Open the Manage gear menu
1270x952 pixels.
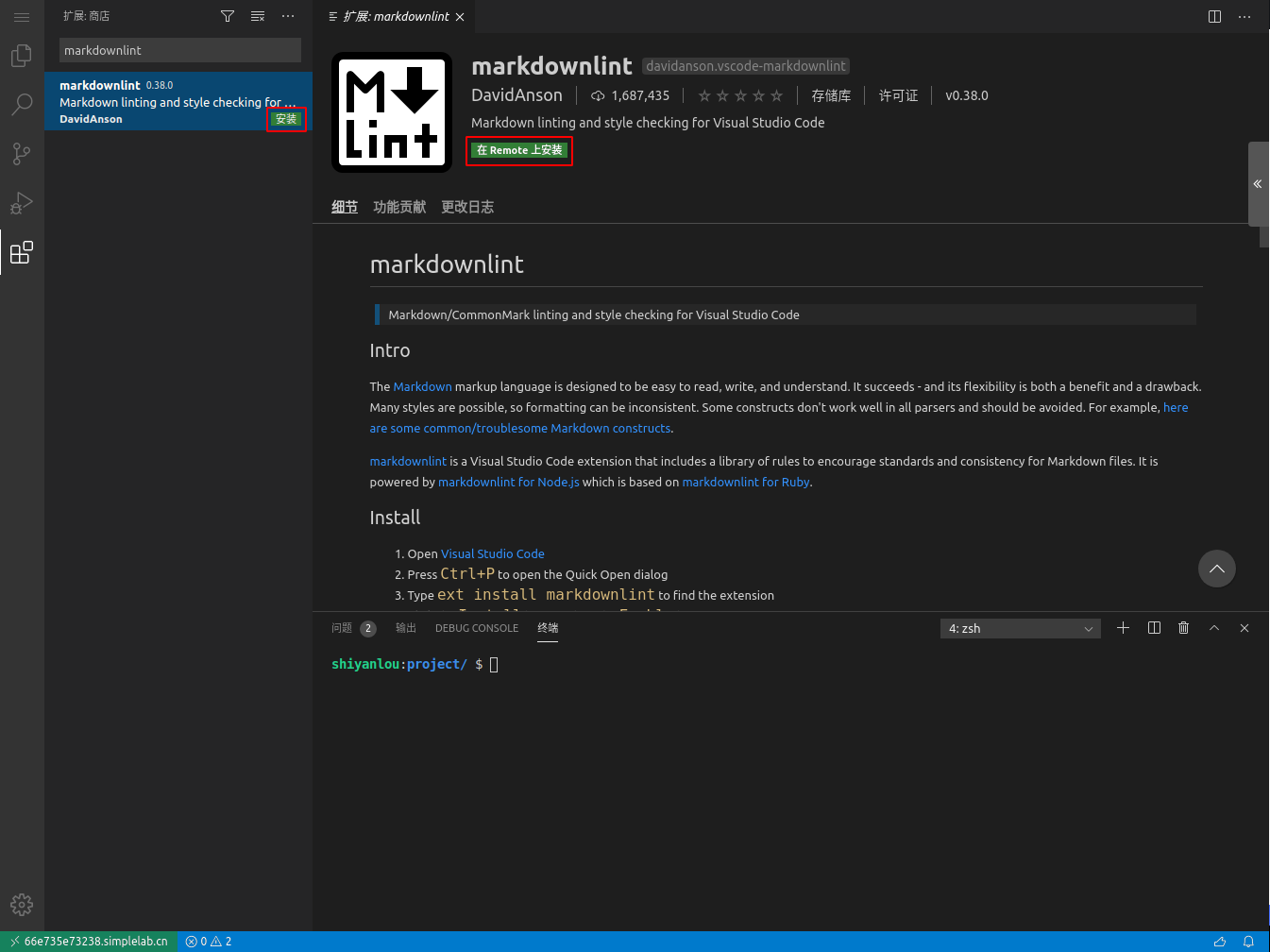point(22,905)
